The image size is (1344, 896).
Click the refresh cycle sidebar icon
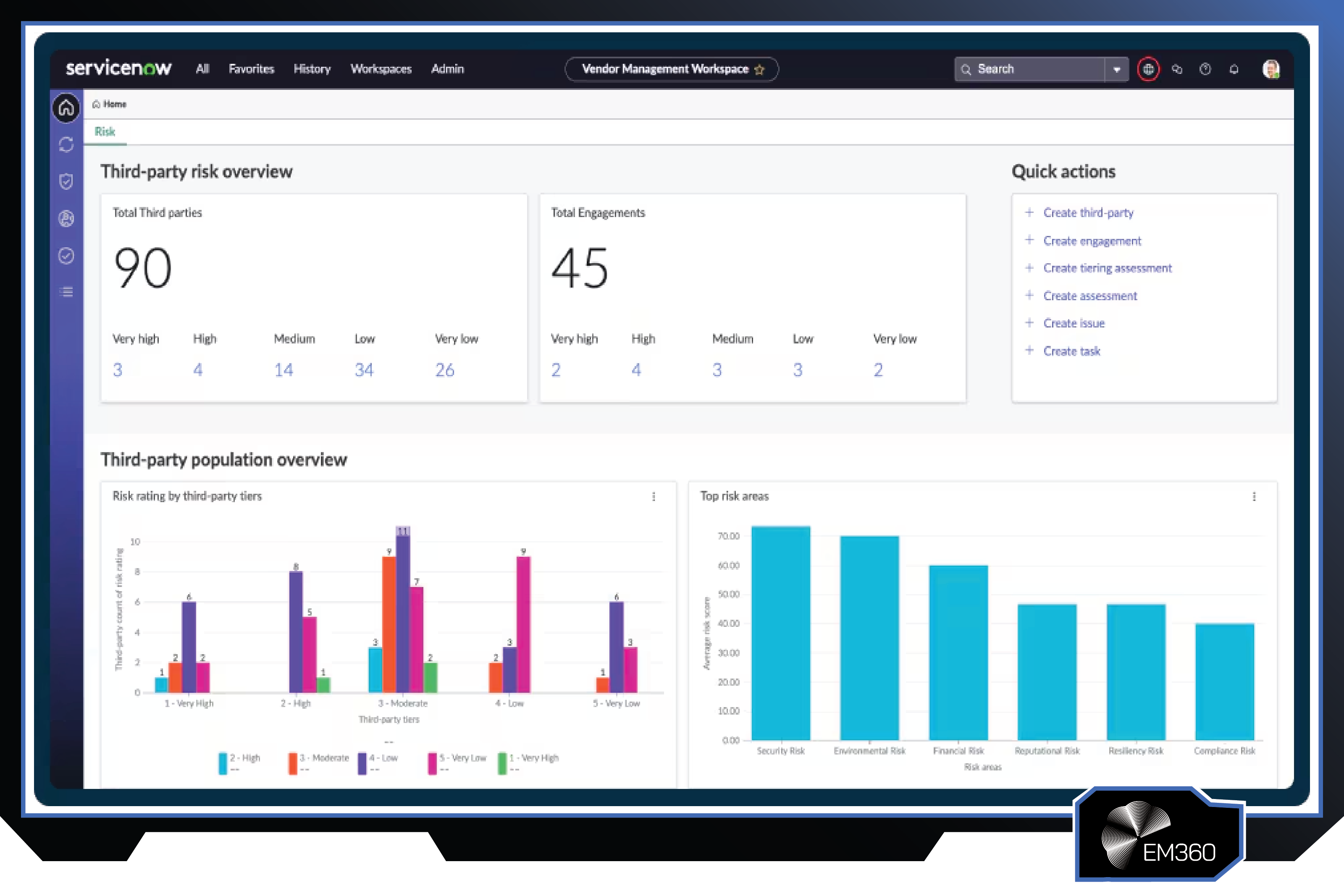[66, 144]
